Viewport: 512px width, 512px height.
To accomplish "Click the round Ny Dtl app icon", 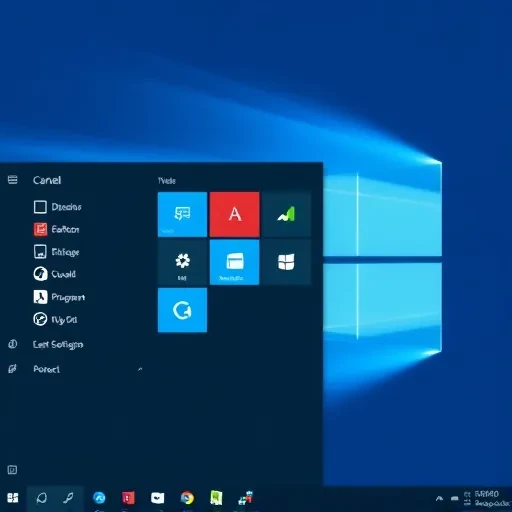I will pyautogui.click(x=40, y=319).
